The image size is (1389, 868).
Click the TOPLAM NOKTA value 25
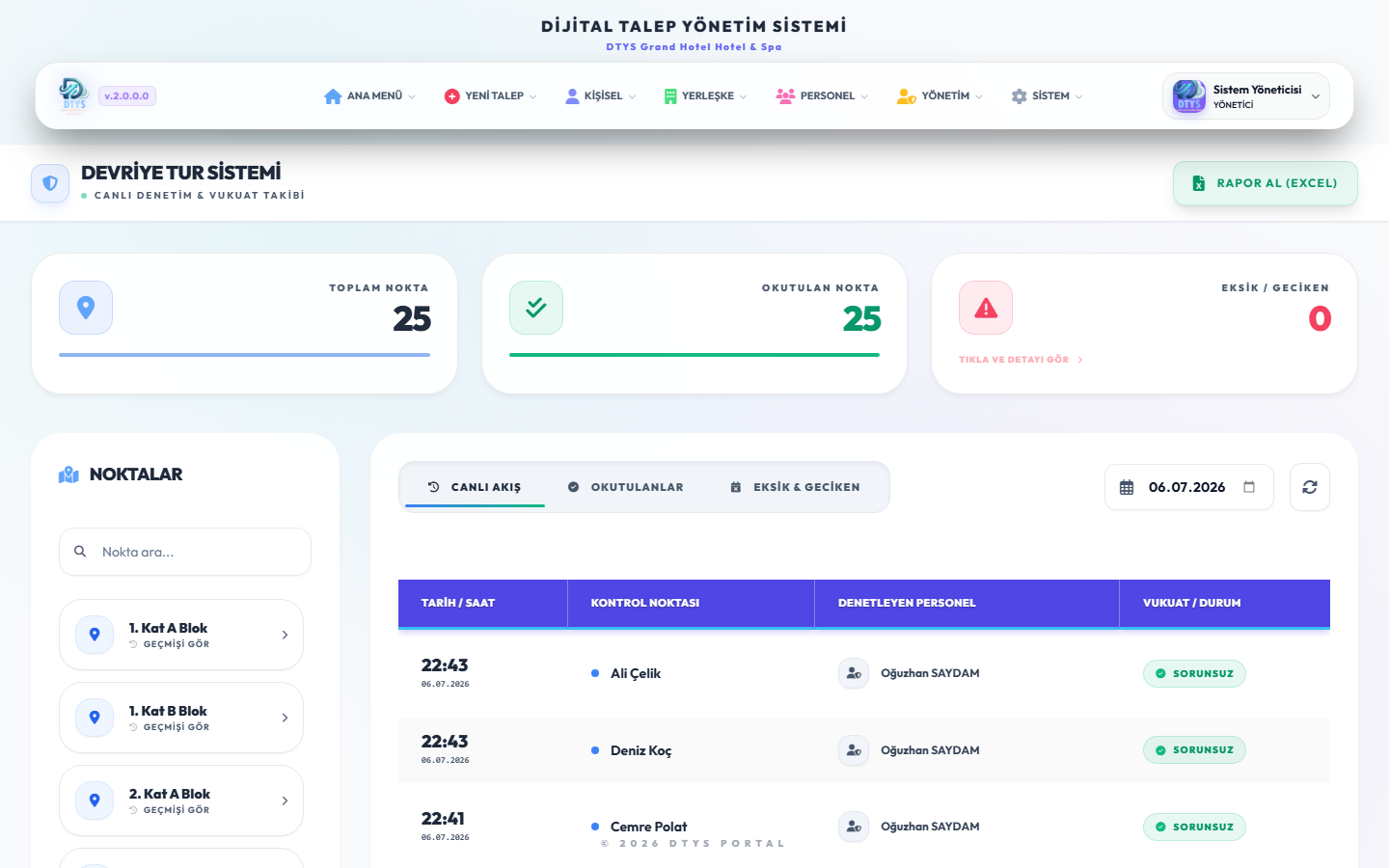coord(412,318)
